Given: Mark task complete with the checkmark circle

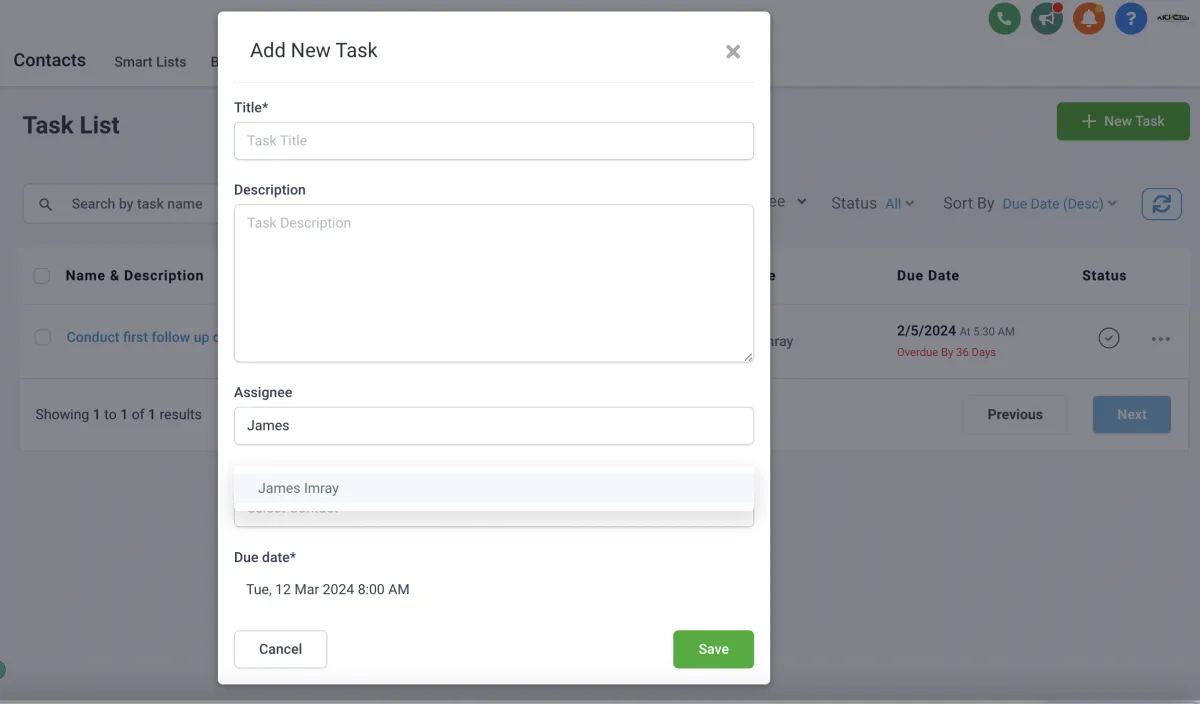Looking at the screenshot, I should pos(1108,338).
